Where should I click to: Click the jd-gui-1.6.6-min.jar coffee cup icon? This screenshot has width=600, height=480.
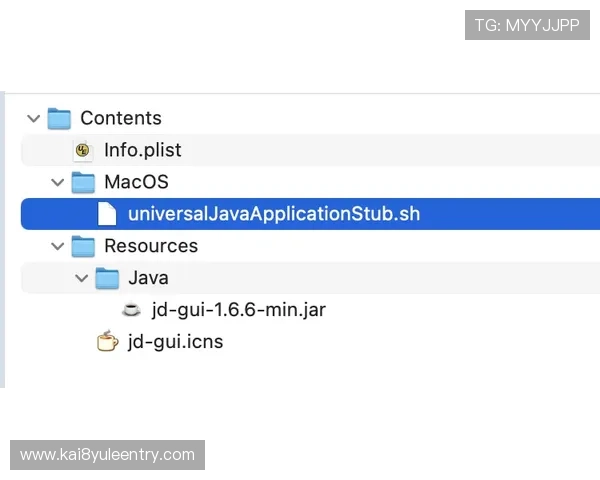(131, 310)
